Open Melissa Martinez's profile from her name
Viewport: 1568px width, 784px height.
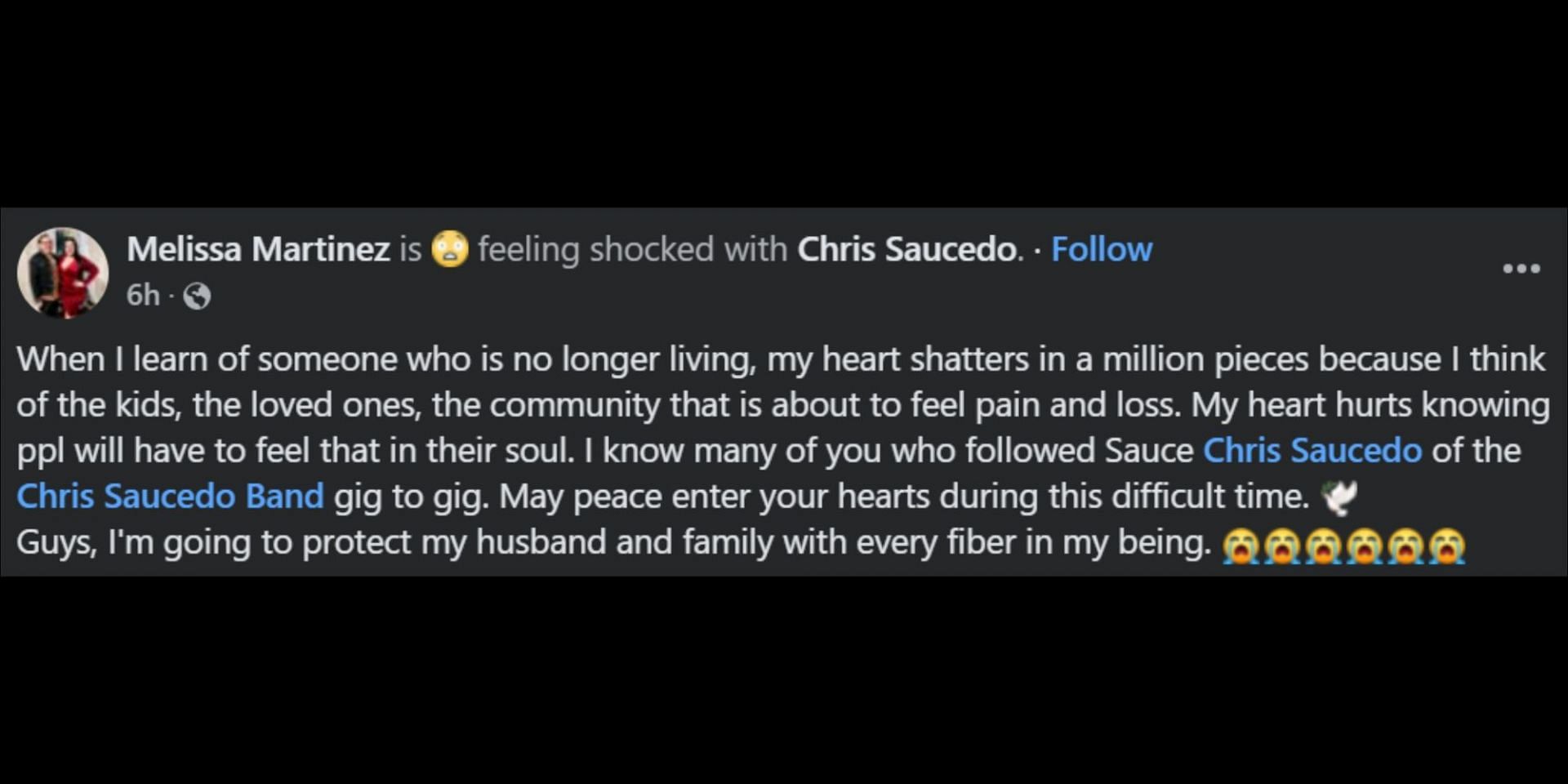pos(258,249)
